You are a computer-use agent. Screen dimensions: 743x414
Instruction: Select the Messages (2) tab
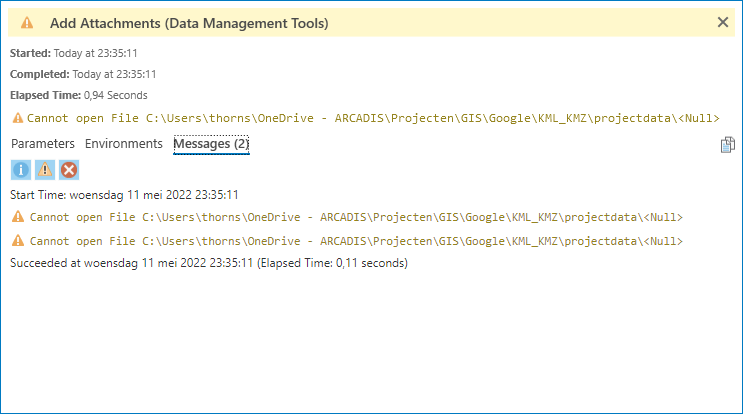[x=211, y=144]
